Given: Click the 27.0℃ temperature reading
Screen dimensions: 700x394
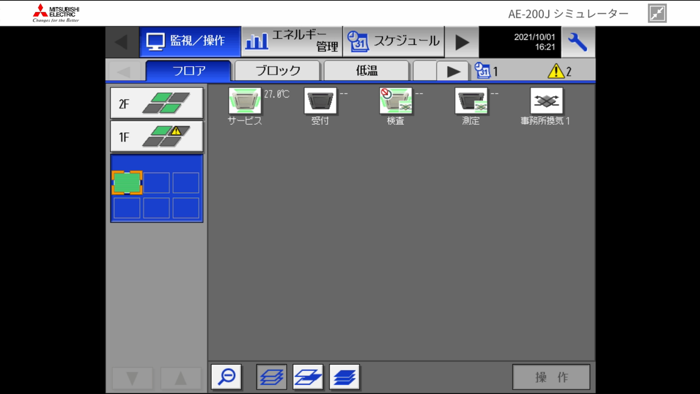Looking at the screenshot, I should tap(276, 94).
